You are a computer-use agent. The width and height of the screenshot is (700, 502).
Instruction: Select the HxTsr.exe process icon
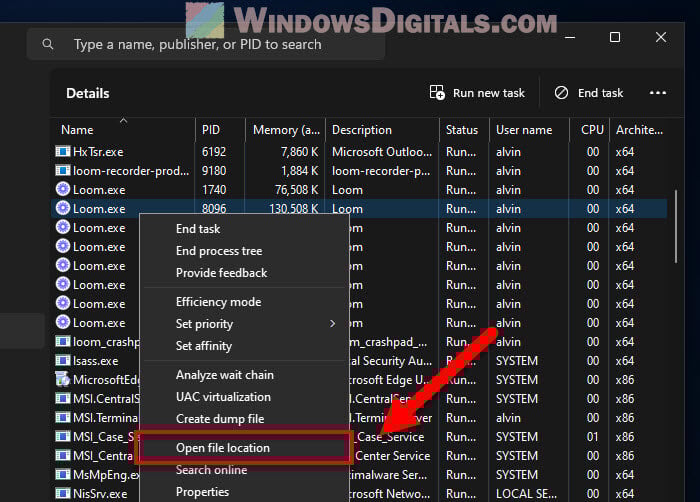click(62, 151)
